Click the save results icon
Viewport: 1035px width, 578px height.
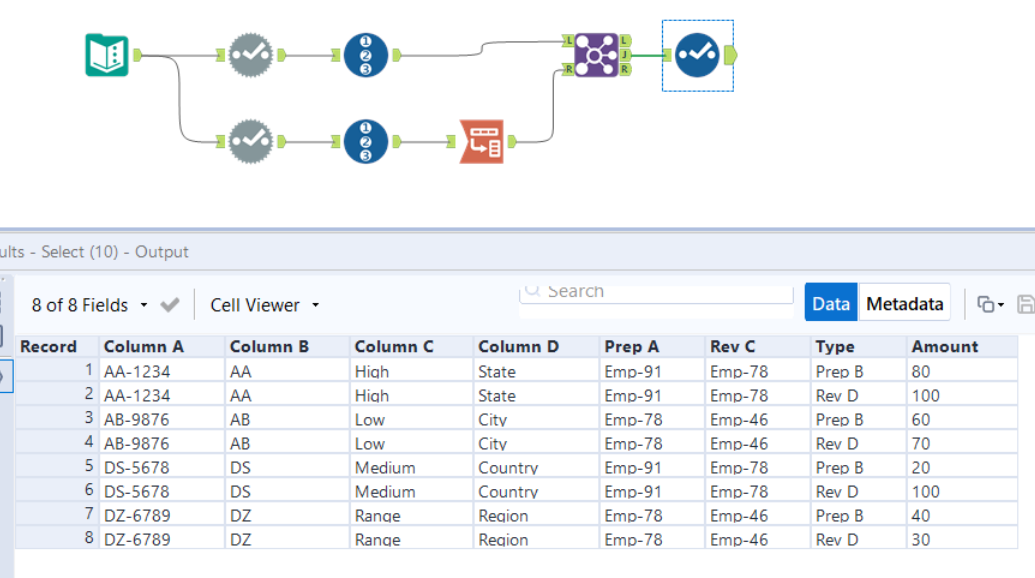pos(1025,301)
